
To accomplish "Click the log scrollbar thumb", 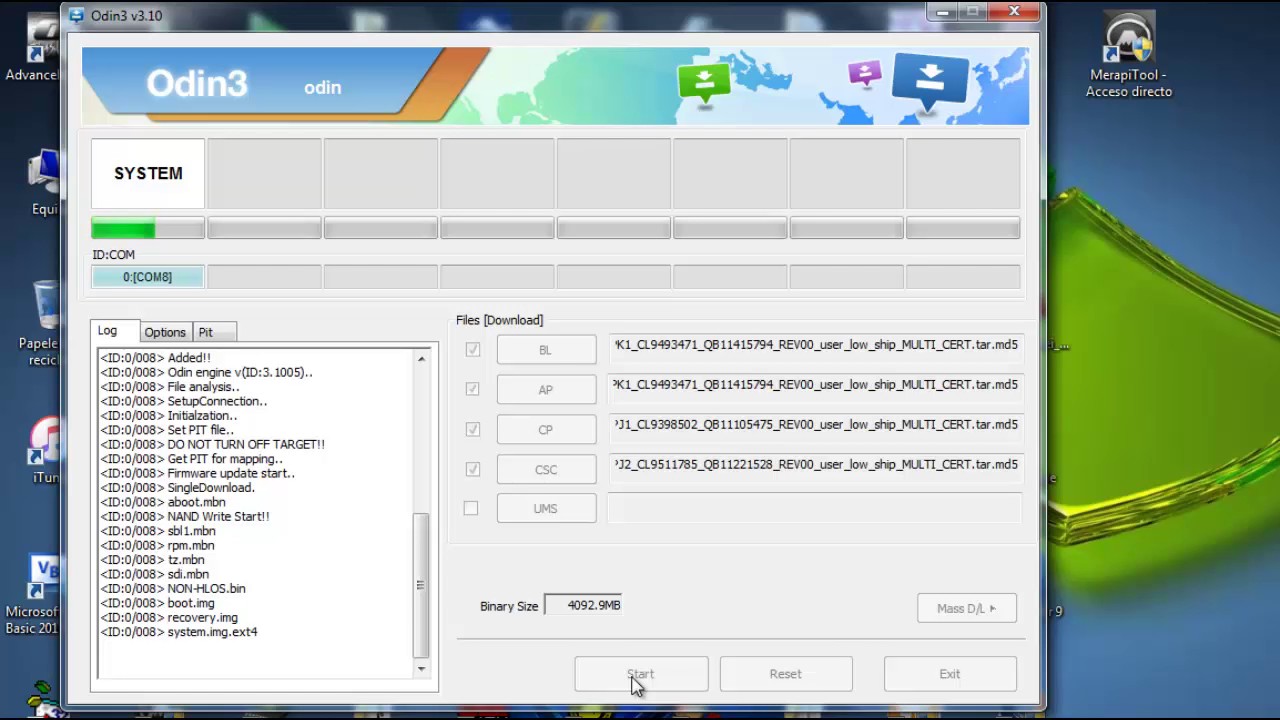I will [x=421, y=585].
